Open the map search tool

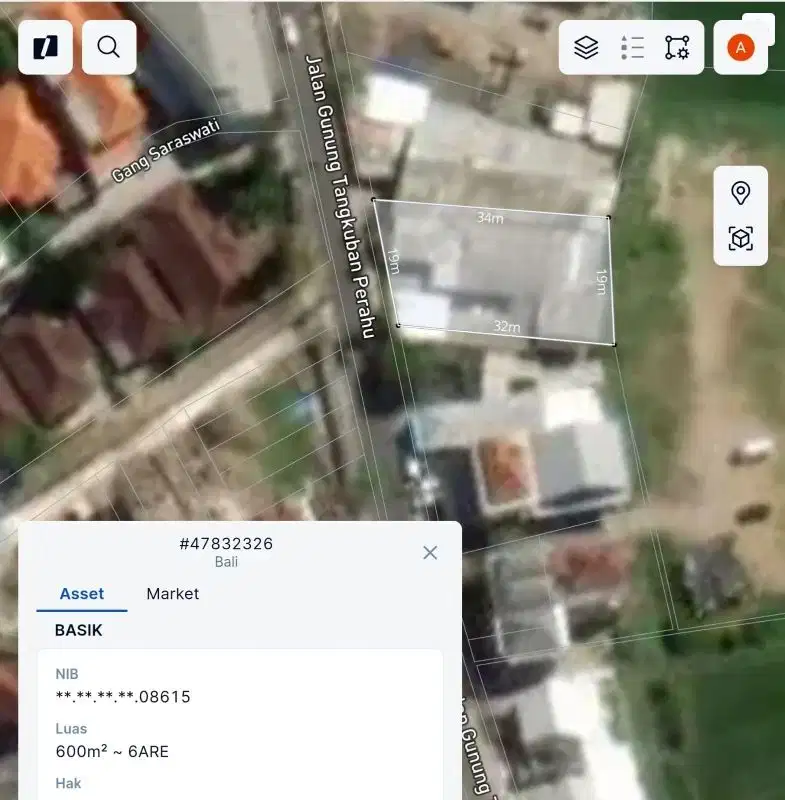pyautogui.click(x=109, y=47)
